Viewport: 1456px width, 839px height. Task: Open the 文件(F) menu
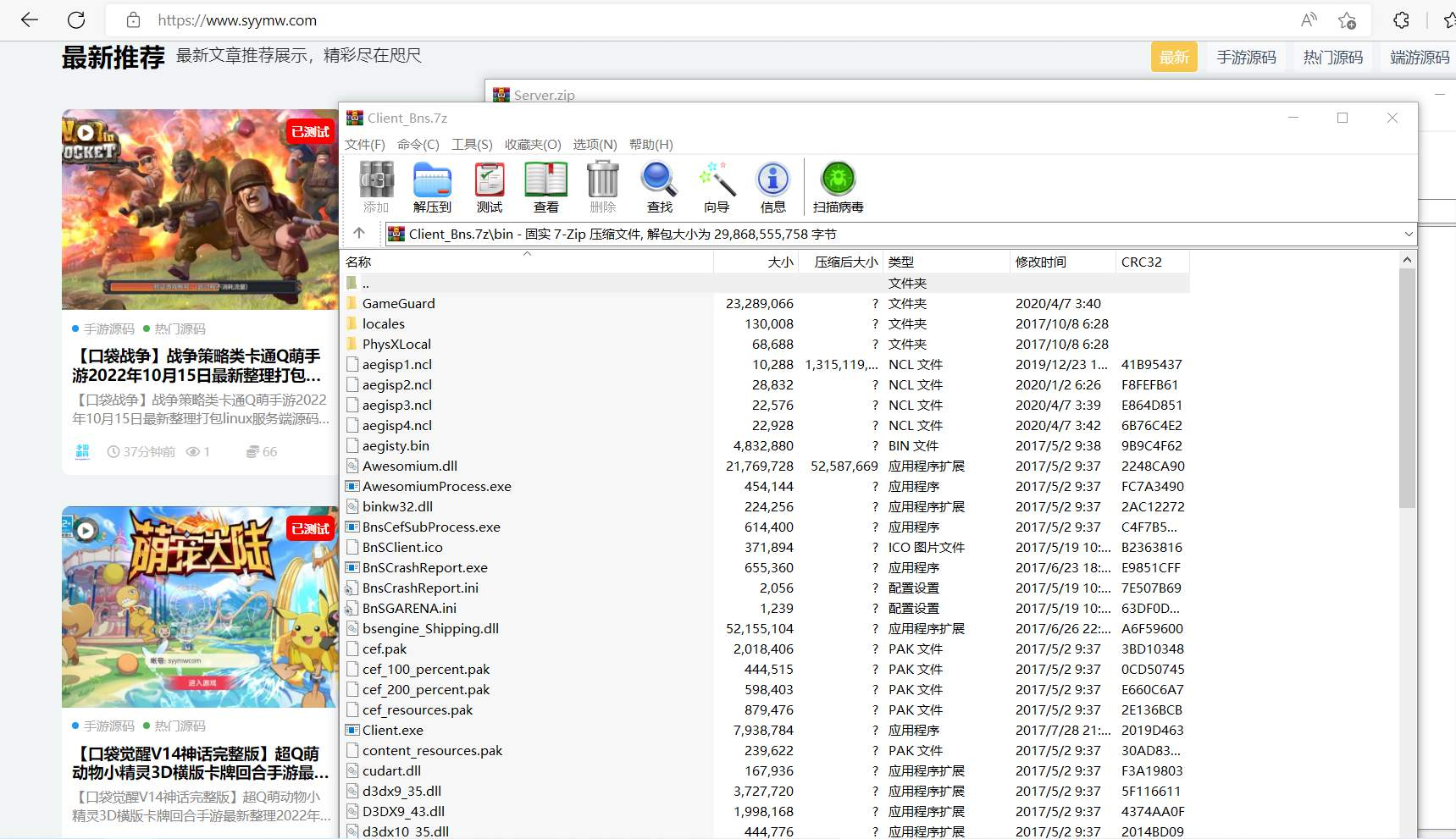coord(365,144)
